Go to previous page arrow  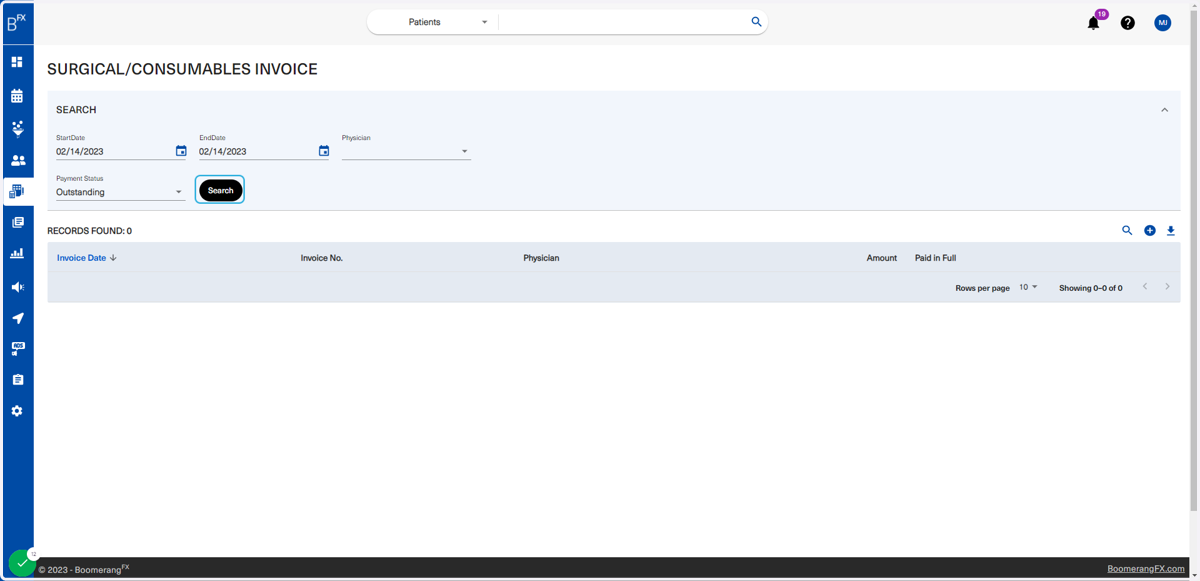click(x=1145, y=287)
